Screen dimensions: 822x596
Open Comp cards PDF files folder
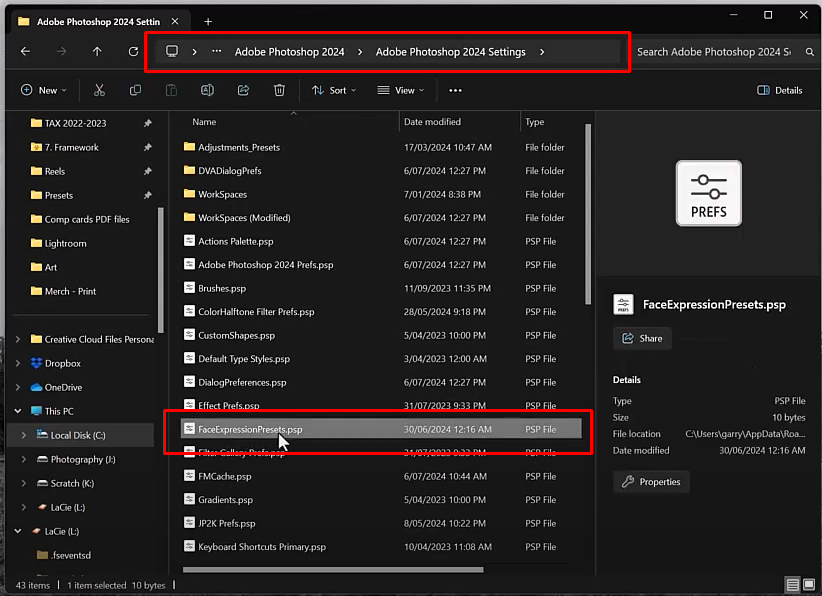[x=86, y=219]
